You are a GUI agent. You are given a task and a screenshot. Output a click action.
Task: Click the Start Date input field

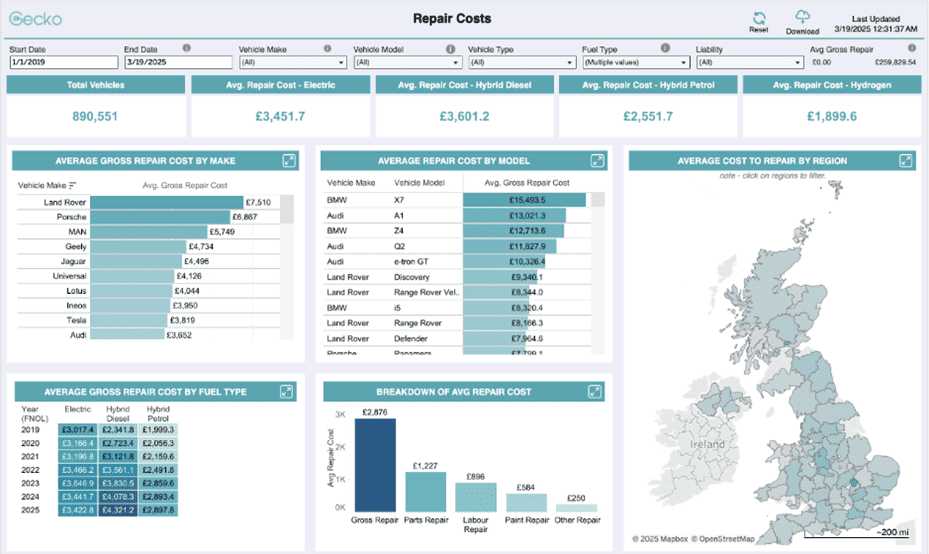pyautogui.click(x=62, y=62)
